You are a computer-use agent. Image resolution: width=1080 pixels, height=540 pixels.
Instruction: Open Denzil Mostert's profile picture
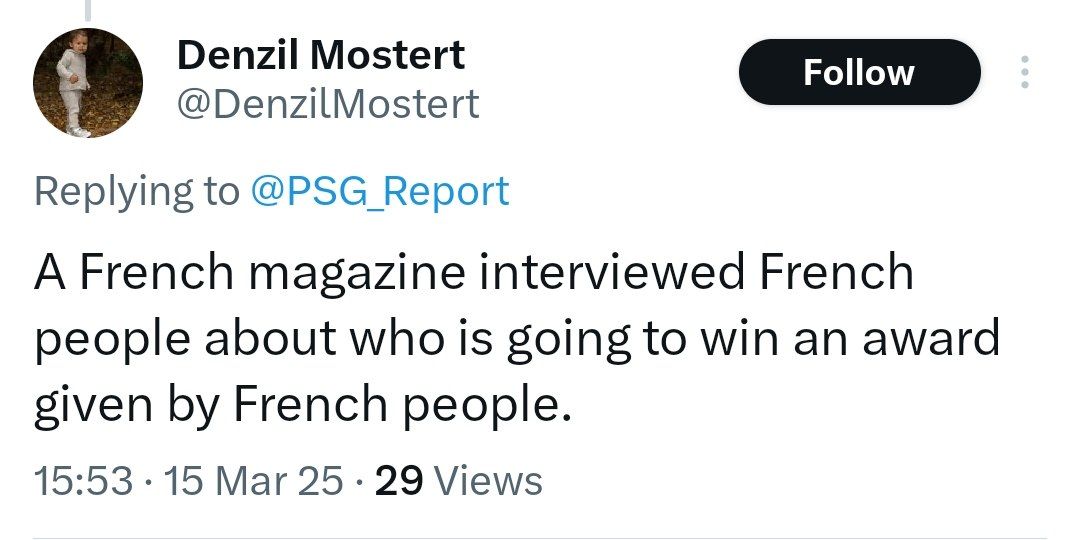pyautogui.click(x=87, y=83)
